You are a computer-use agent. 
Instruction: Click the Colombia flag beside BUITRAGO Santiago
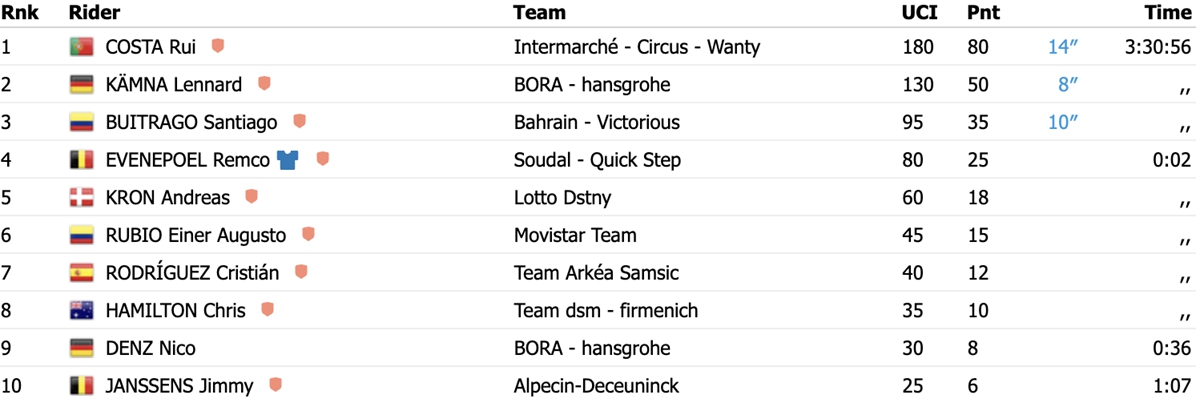81,123
